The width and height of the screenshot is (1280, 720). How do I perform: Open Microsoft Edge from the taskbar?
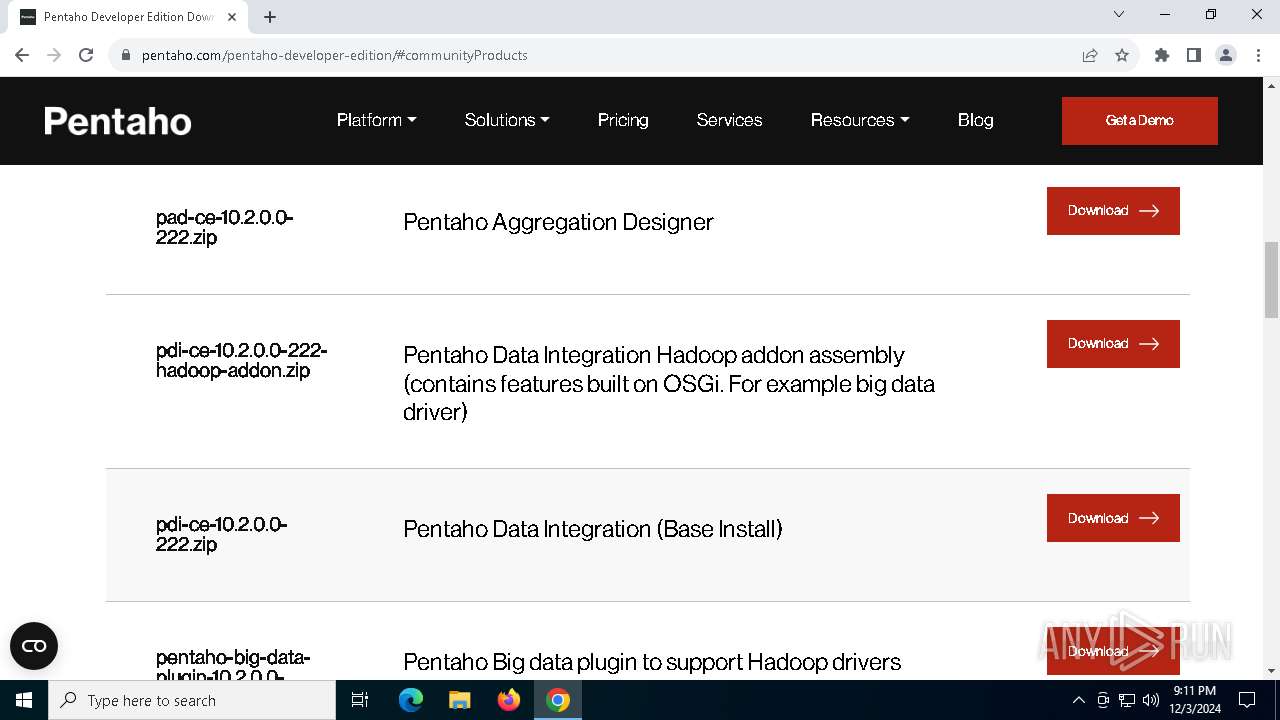pyautogui.click(x=411, y=700)
